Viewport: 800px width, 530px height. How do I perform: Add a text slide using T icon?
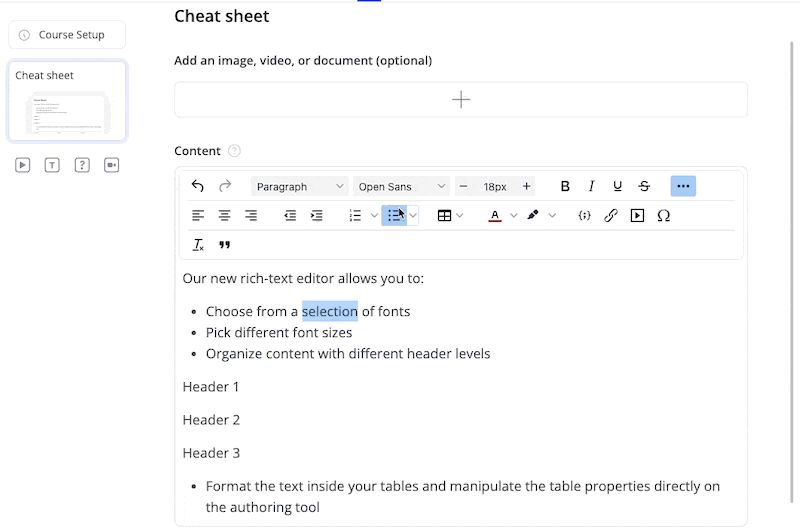tap(52, 165)
